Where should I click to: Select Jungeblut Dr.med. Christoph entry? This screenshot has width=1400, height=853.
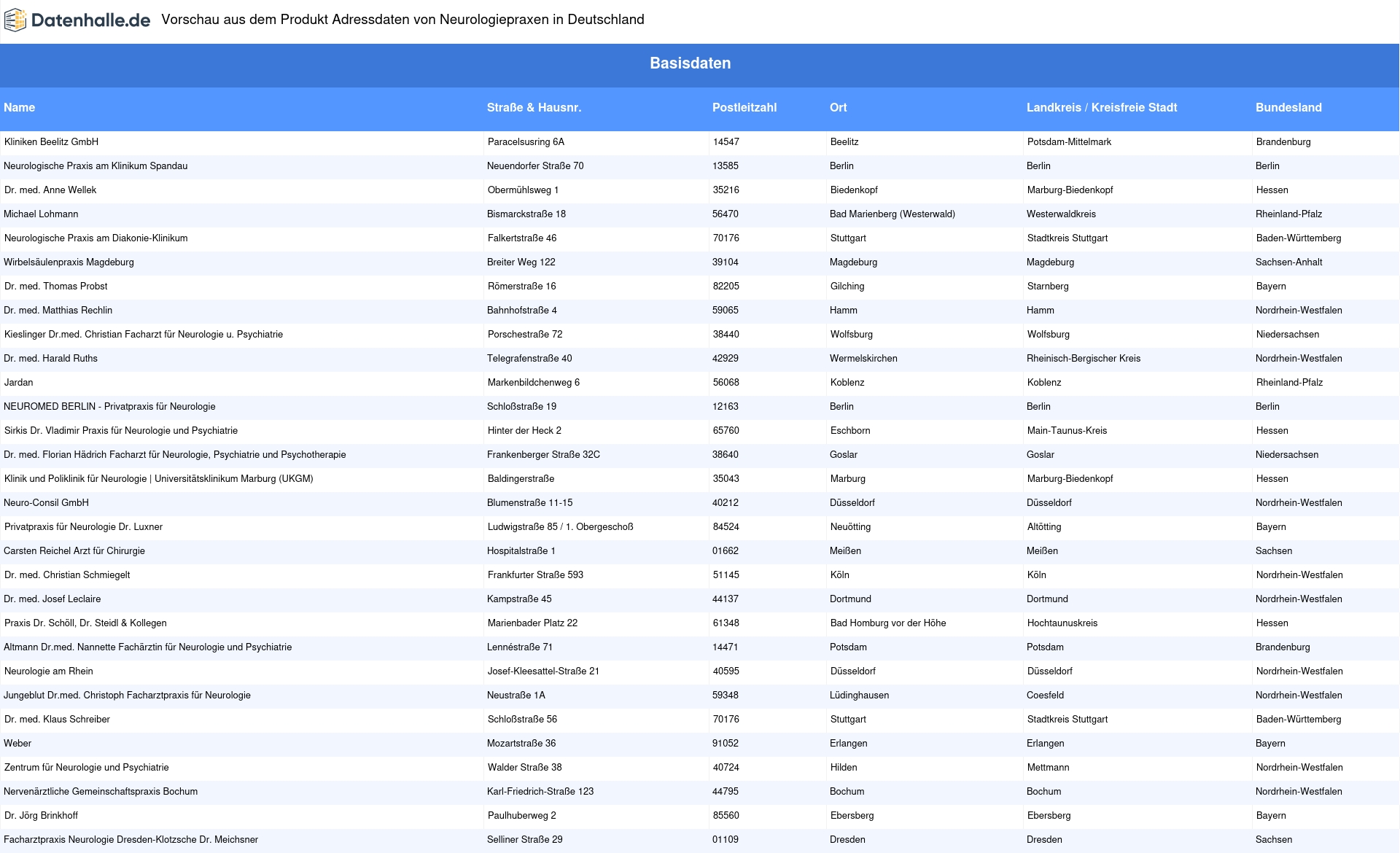pyautogui.click(x=127, y=696)
